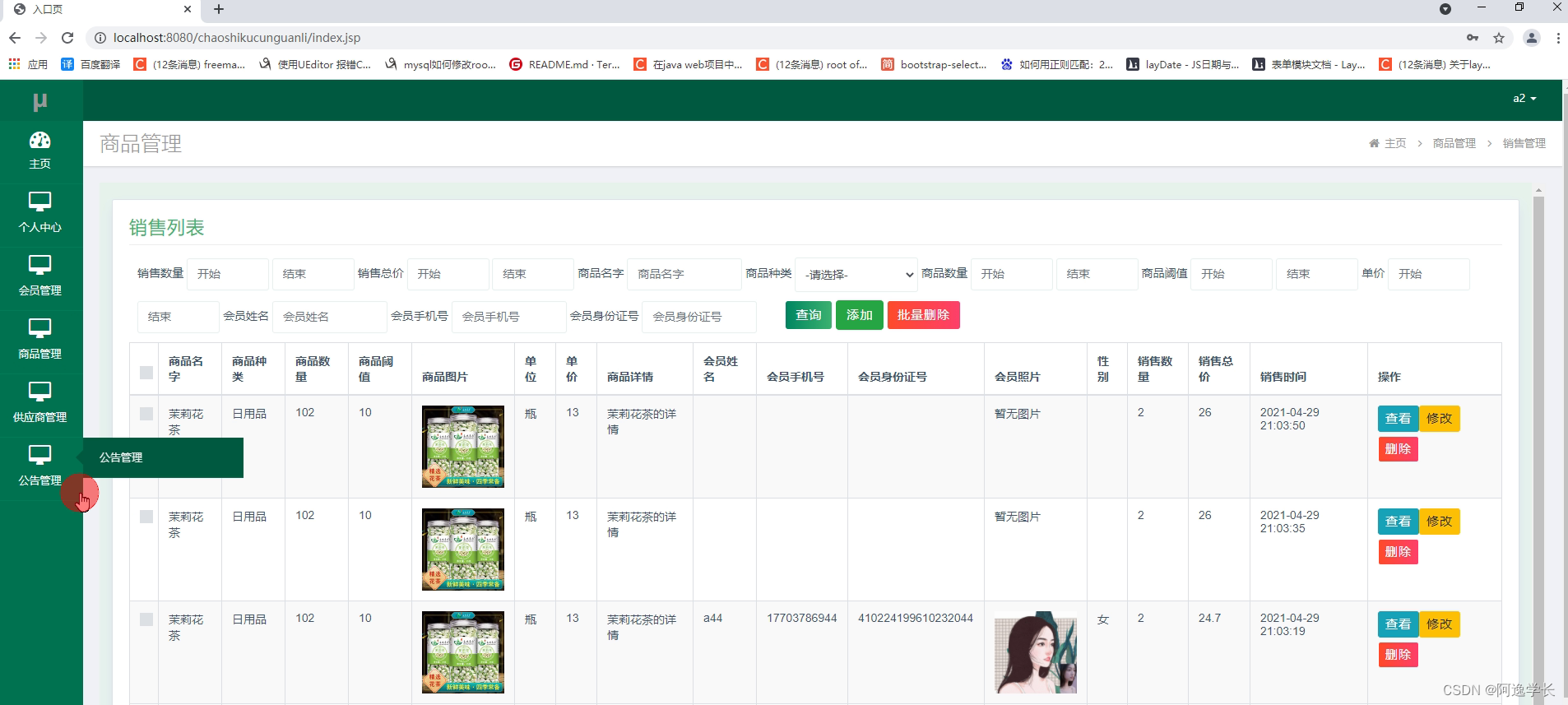Check the row for member a44
Screen dimensions: 1568x705
point(146,619)
